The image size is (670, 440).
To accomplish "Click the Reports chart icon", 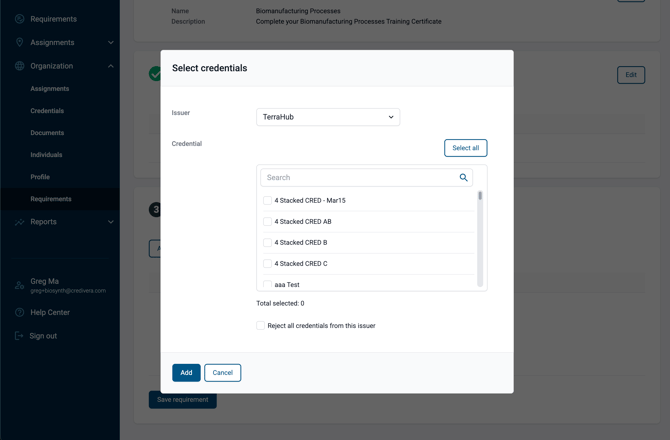I will tap(19, 222).
